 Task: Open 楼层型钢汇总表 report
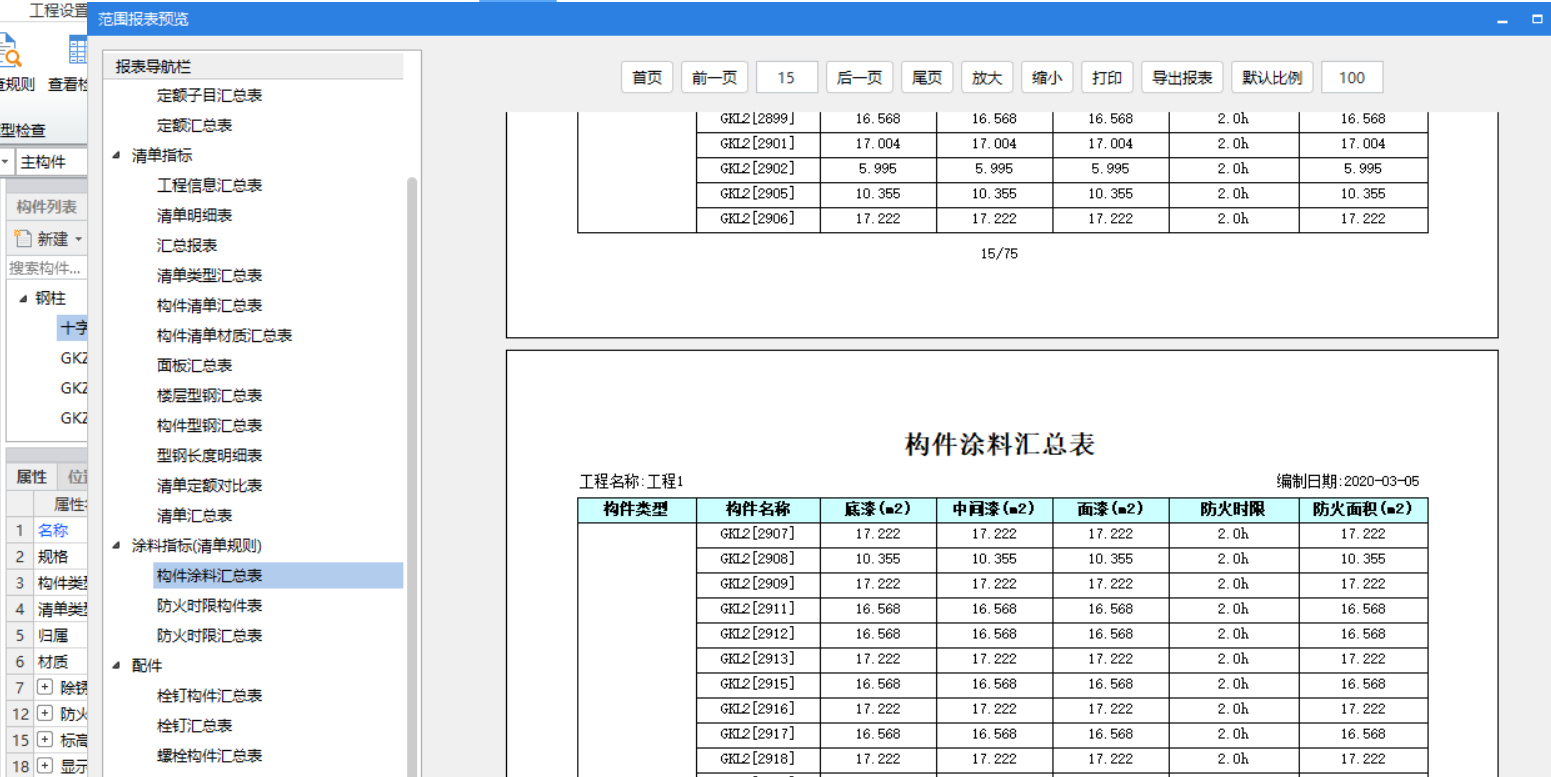(210, 396)
